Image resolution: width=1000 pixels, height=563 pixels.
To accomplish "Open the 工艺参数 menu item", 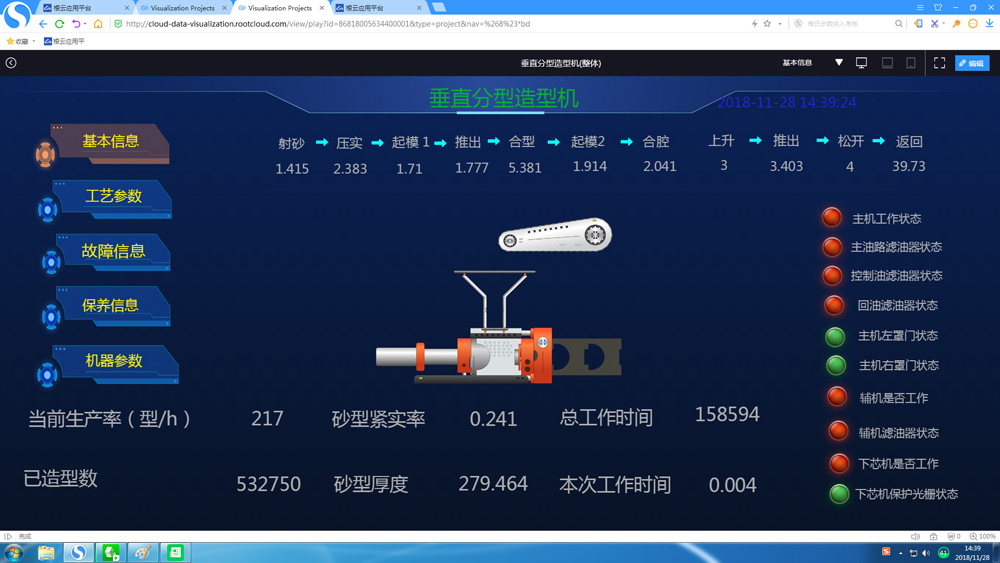I will [x=113, y=197].
